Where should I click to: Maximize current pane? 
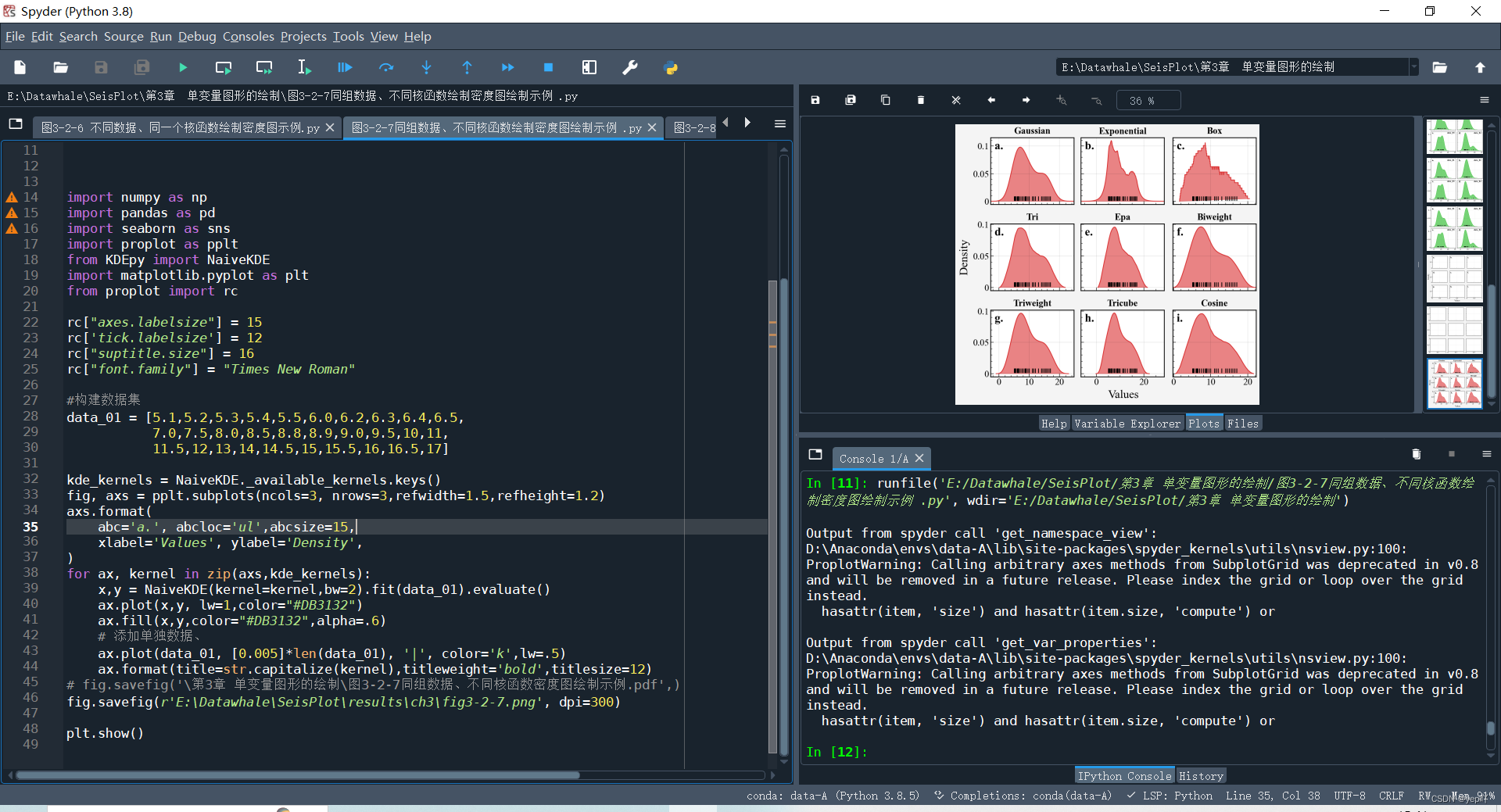589,68
